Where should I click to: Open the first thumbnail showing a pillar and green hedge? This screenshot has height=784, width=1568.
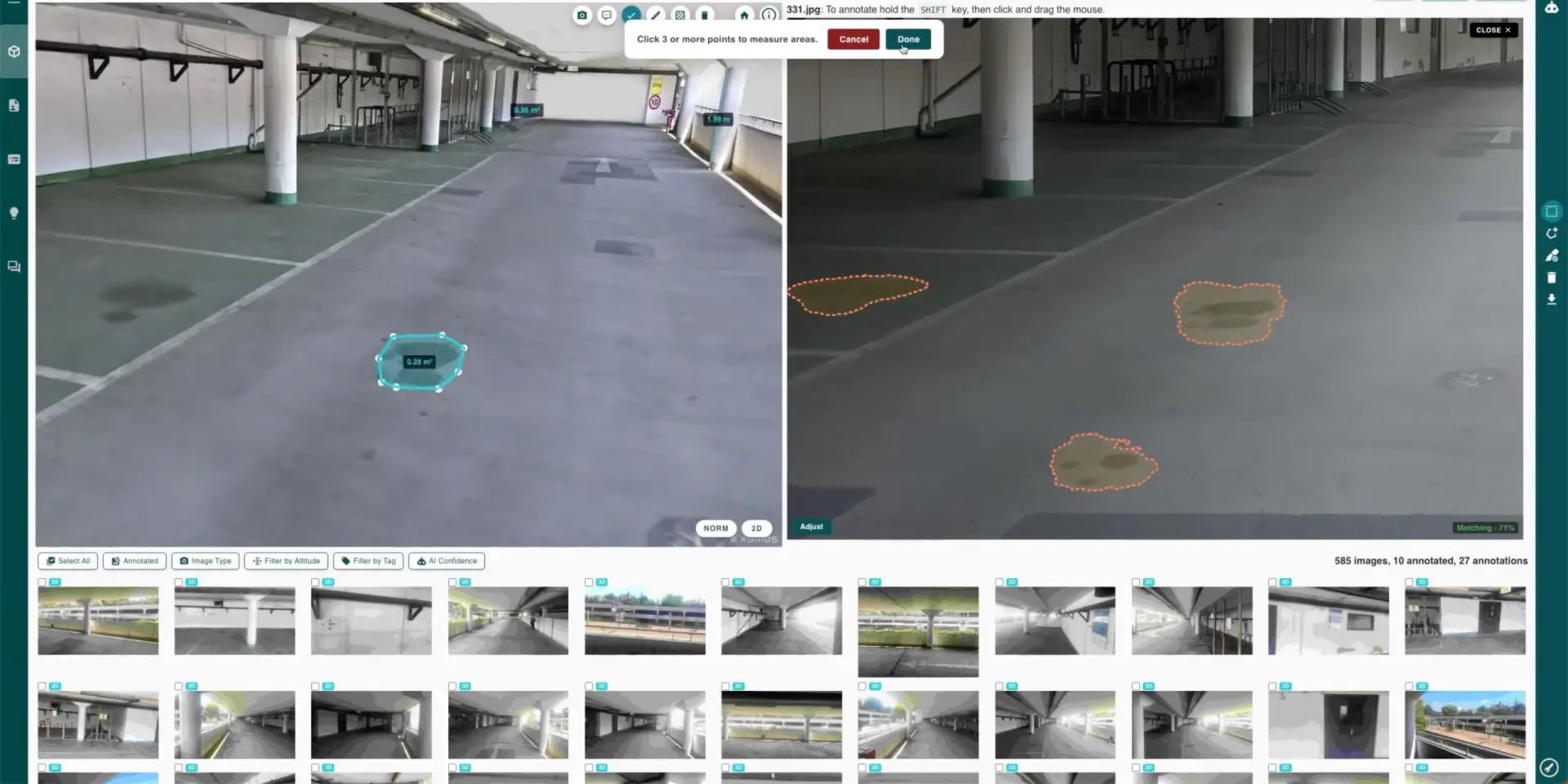coord(98,621)
